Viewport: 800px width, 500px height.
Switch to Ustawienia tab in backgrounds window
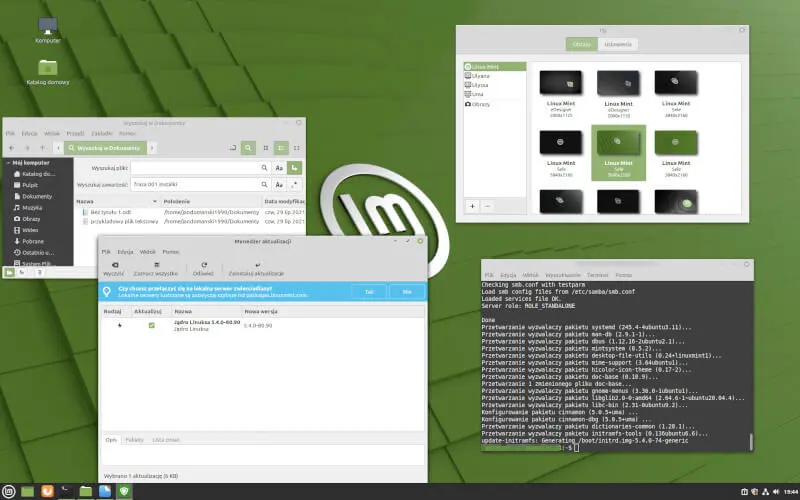point(618,44)
